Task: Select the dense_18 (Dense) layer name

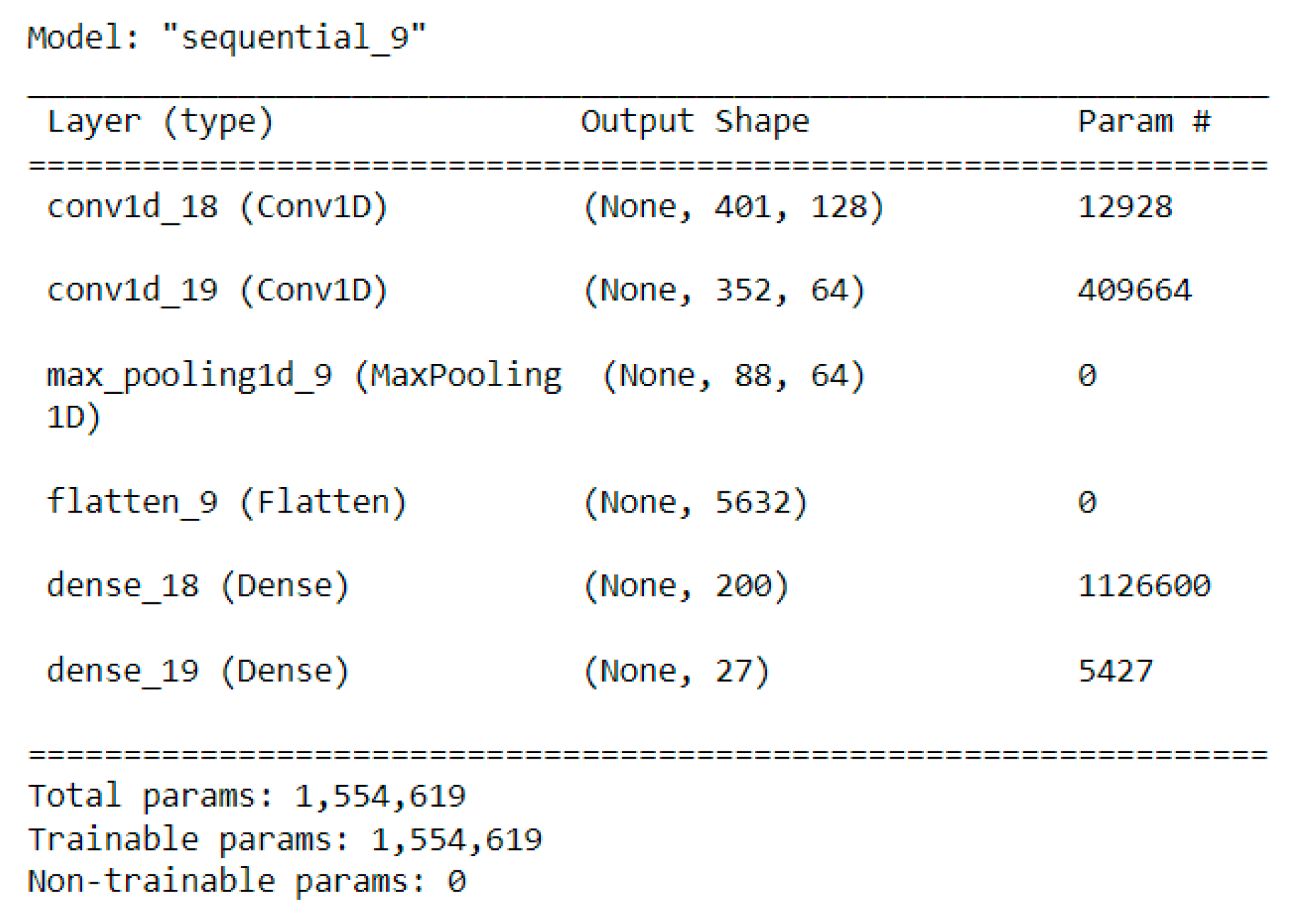Action: (x=198, y=586)
